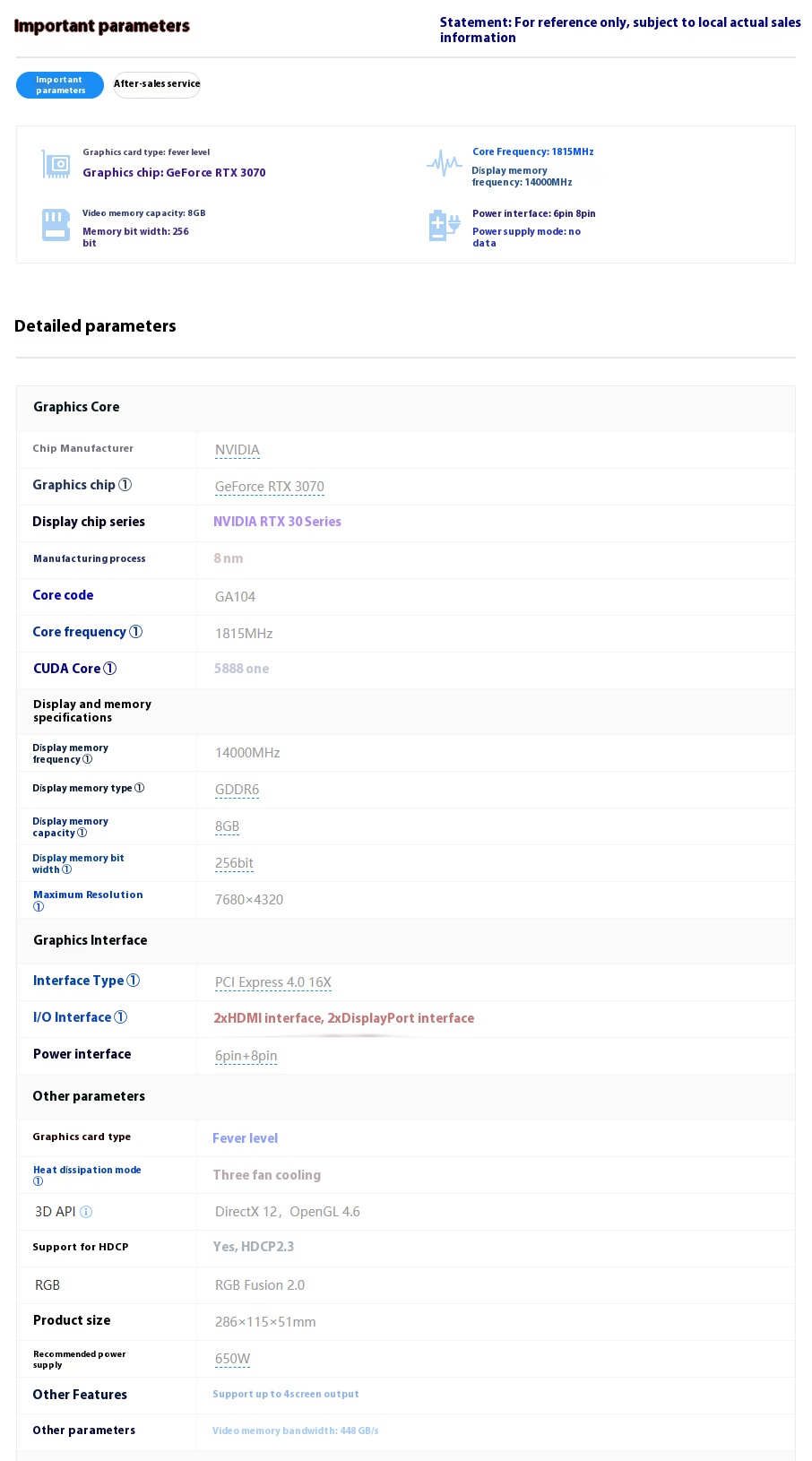The width and height of the screenshot is (812, 1461).
Task: Click the Recommended power supply row label
Action: pyautogui.click(x=80, y=1360)
